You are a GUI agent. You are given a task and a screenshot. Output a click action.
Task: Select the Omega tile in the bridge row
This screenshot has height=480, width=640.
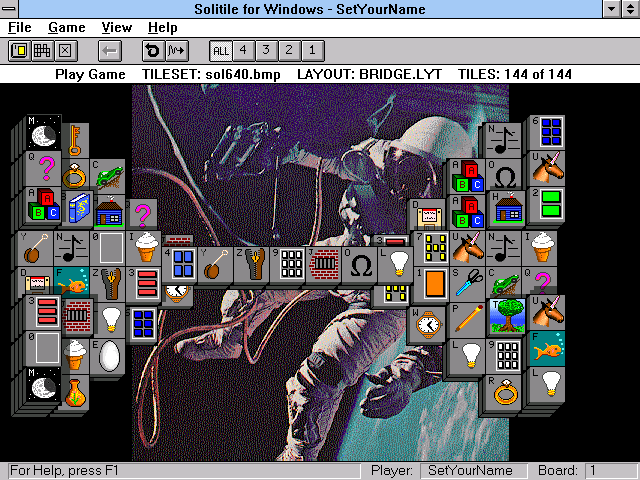360,264
